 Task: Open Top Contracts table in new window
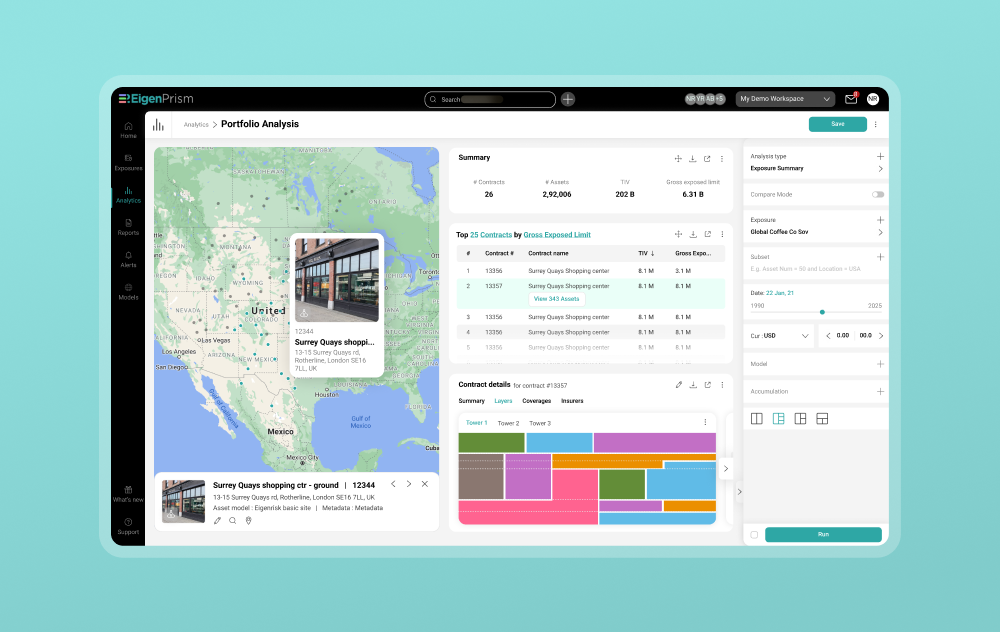tap(707, 235)
